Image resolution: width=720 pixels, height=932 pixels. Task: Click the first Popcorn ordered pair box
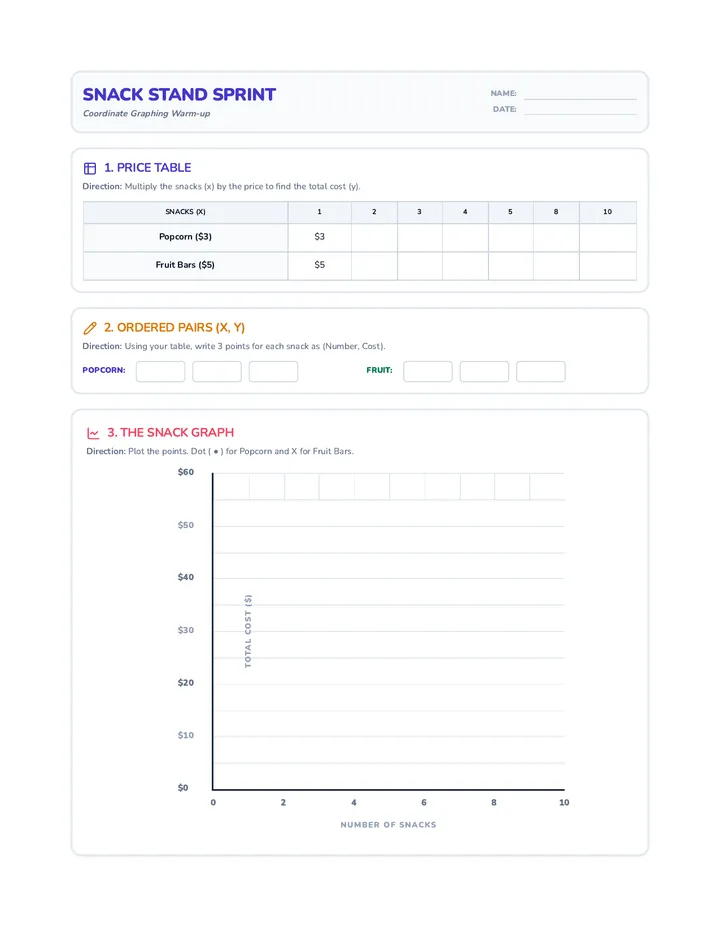(161, 371)
